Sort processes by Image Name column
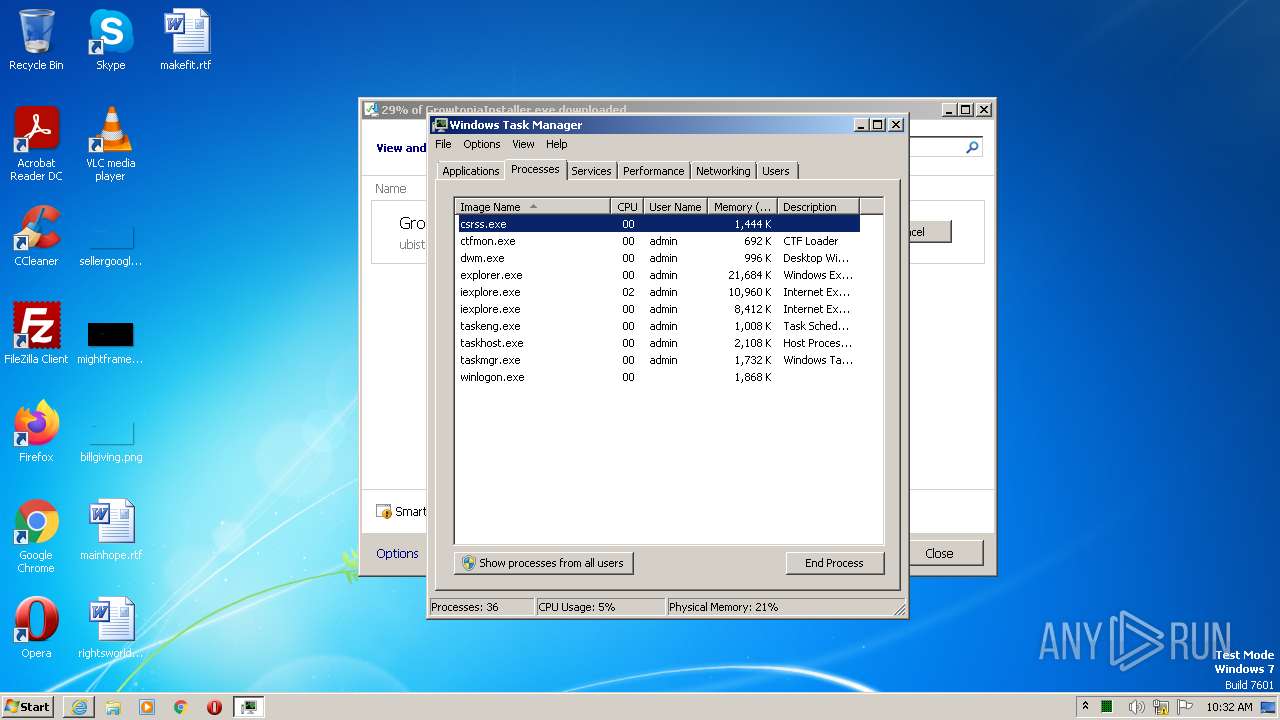1280x720 pixels. coord(533,207)
